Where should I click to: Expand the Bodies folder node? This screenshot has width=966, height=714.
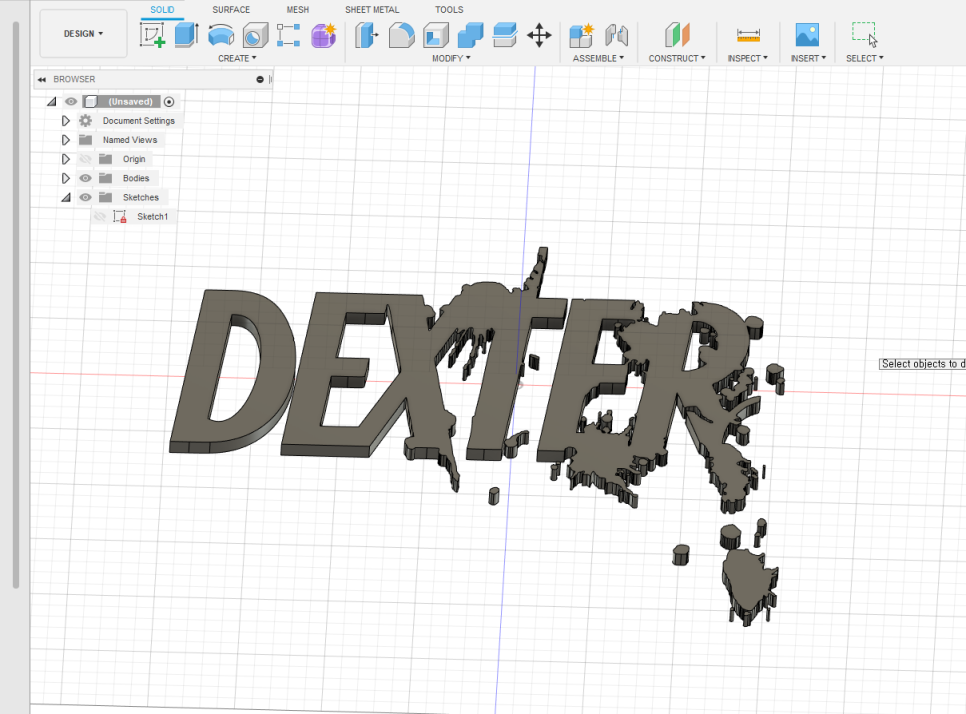point(65,178)
